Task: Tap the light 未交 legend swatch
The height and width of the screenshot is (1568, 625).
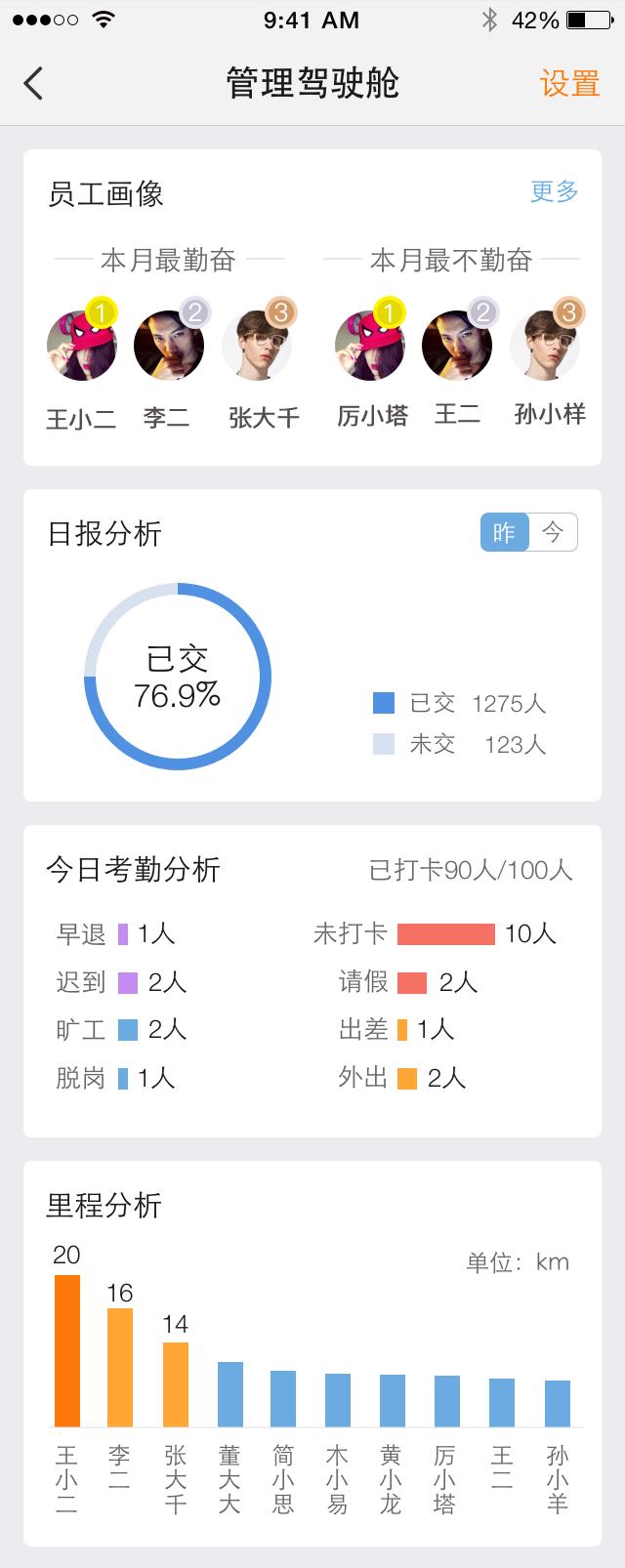Action: [x=384, y=744]
